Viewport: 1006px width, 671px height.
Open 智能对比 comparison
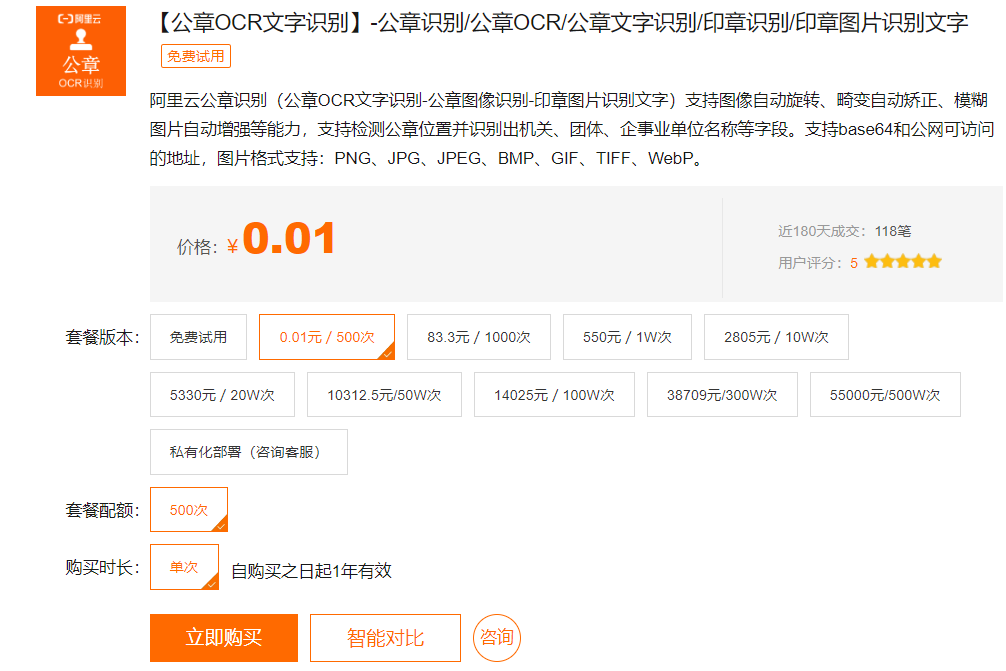(x=386, y=638)
